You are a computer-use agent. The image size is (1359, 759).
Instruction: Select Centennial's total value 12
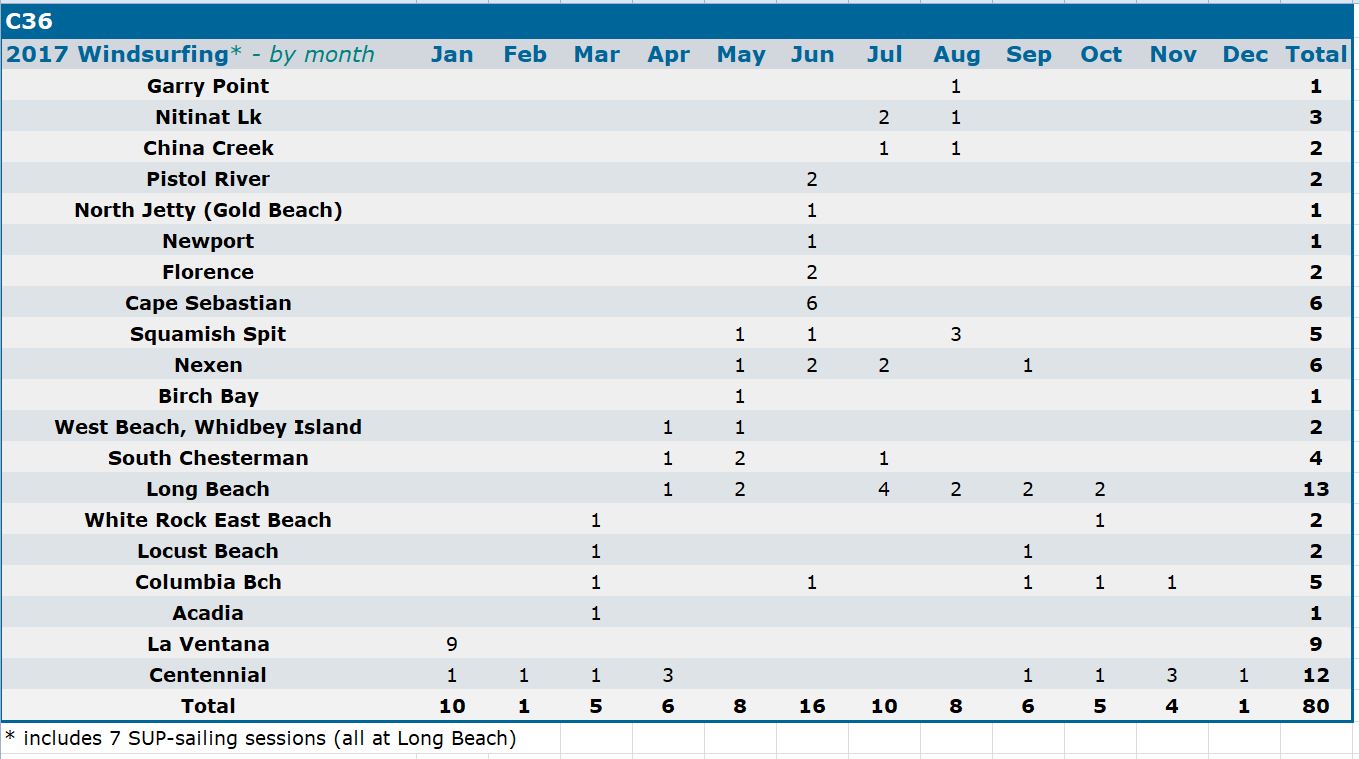(1316, 675)
